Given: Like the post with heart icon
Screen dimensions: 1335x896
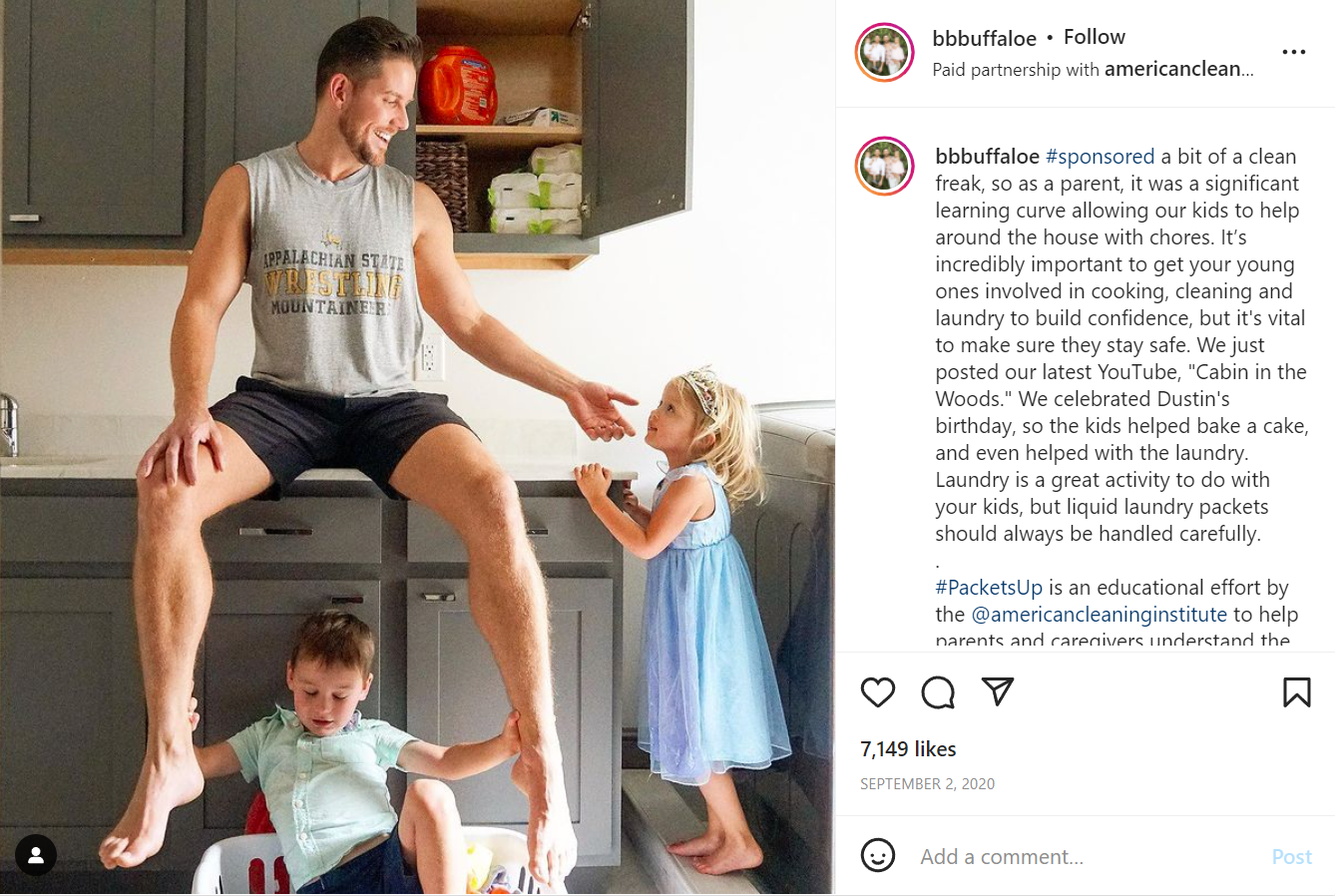Looking at the screenshot, I should [x=878, y=692].
